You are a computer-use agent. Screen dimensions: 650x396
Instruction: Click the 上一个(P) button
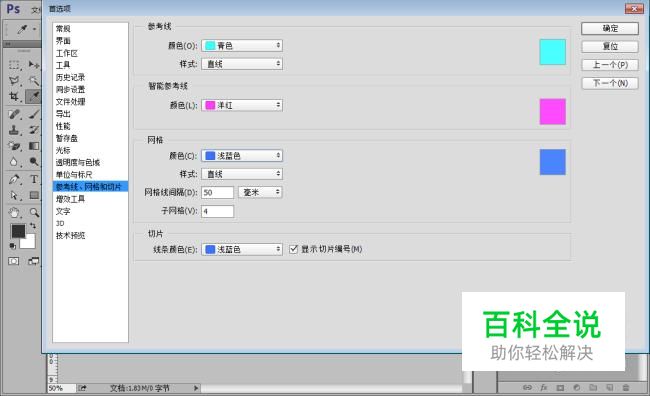pos(610,65)
